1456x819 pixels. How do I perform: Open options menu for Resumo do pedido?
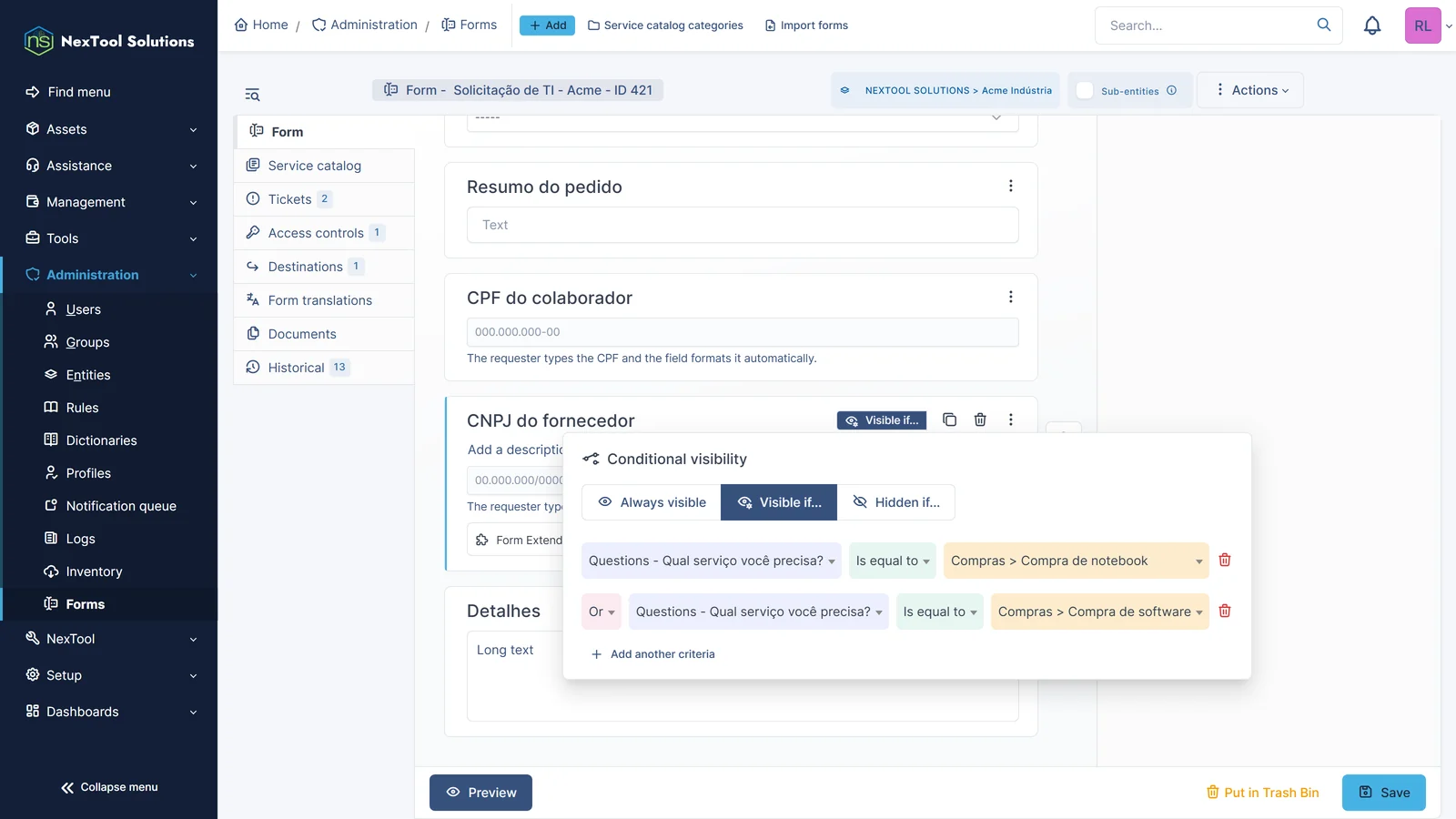1010,186
